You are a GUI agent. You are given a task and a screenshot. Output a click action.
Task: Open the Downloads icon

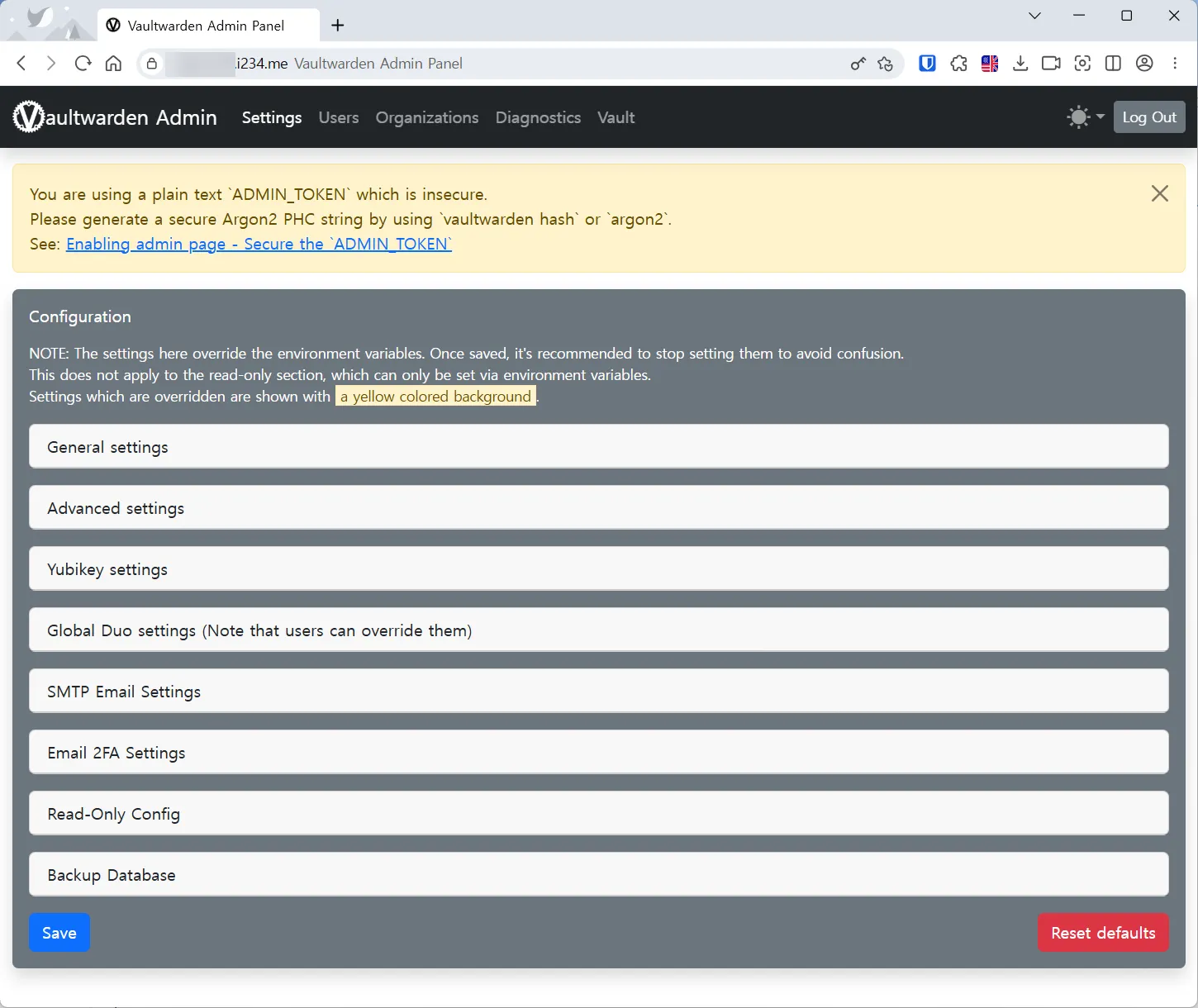pyautogui.click(x=1020, y=64)
